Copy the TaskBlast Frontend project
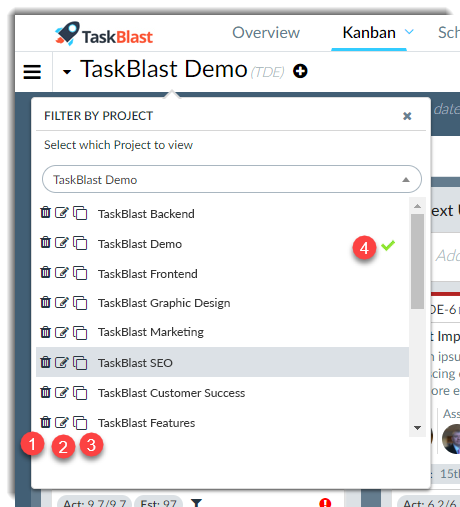Image resolution: width=460 pixels, height=507 pixels. coord(80,273)
